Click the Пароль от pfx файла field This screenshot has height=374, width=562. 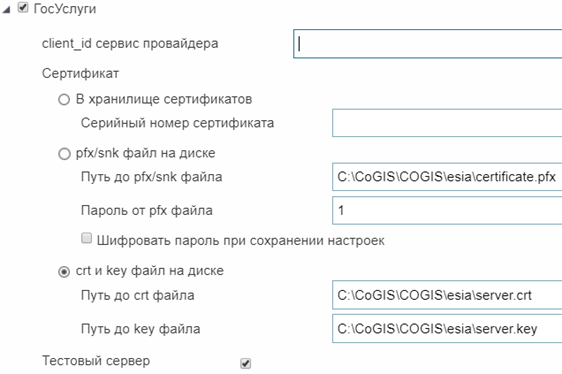click(447, 210)
